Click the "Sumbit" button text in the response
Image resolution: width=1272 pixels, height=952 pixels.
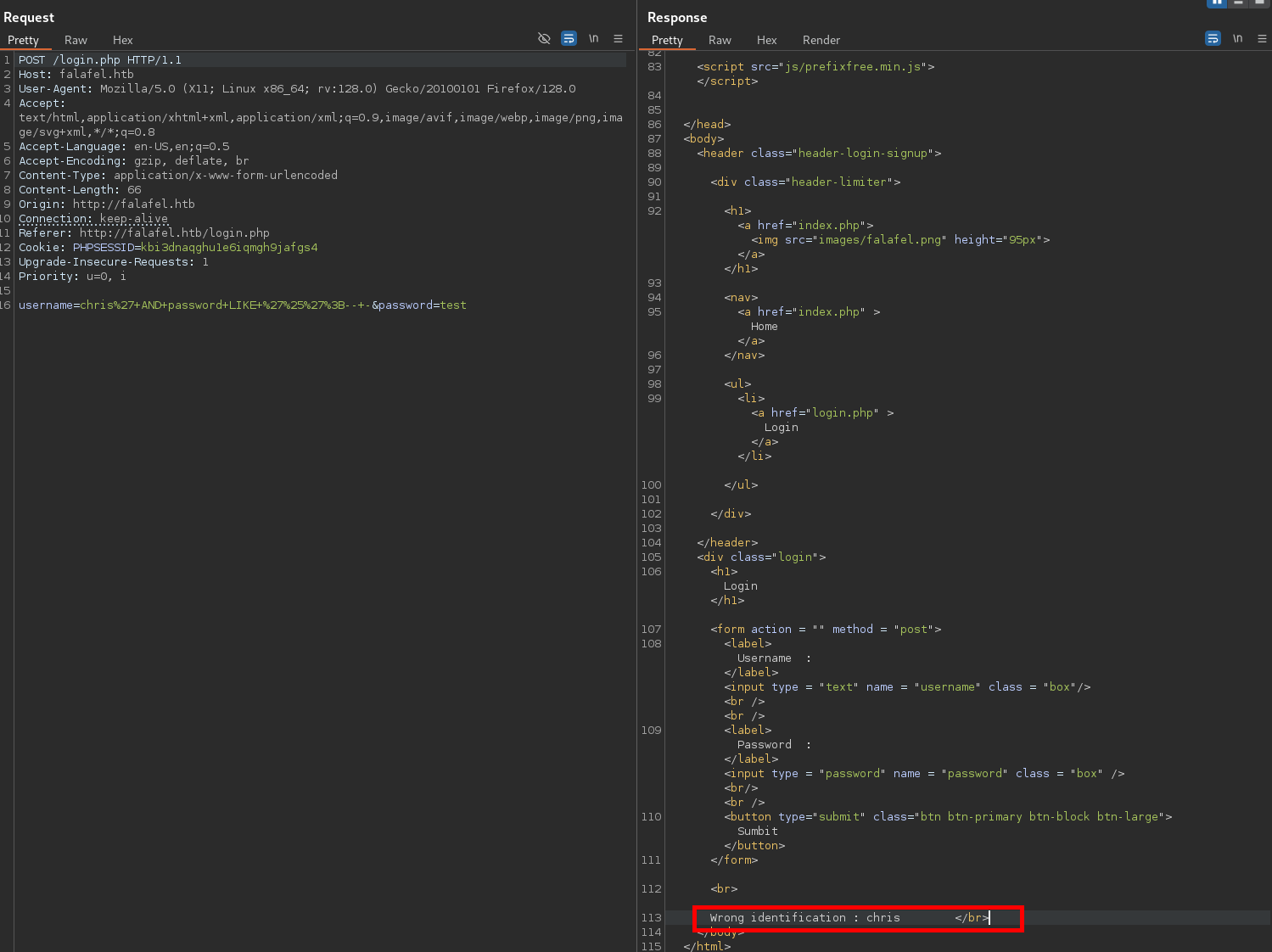758,832
